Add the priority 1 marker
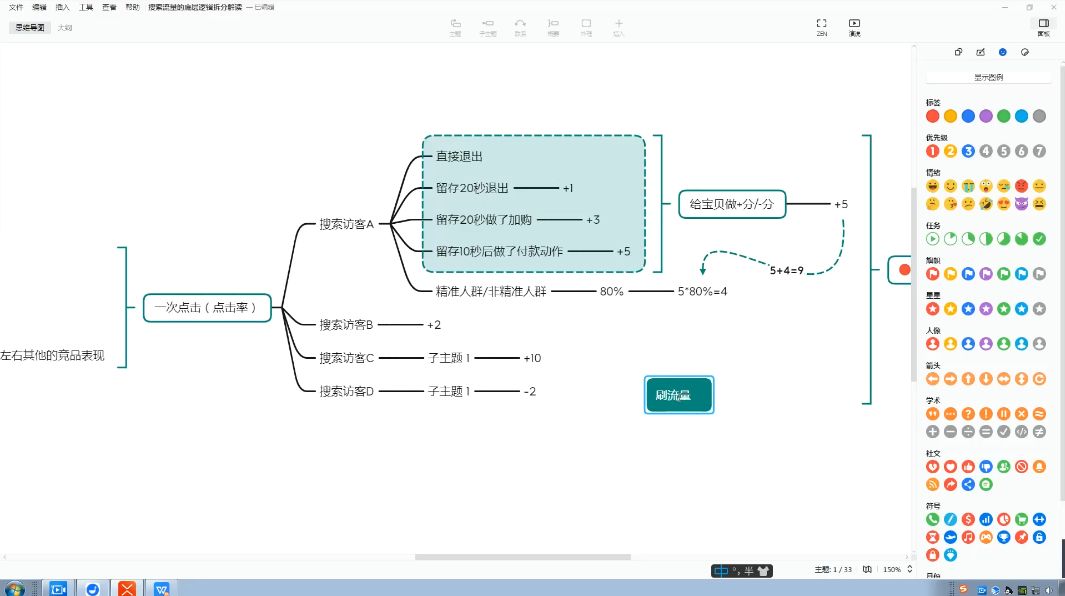This screenshot has width=1065, height=596. pyautogui.click(x=933, y=151)
